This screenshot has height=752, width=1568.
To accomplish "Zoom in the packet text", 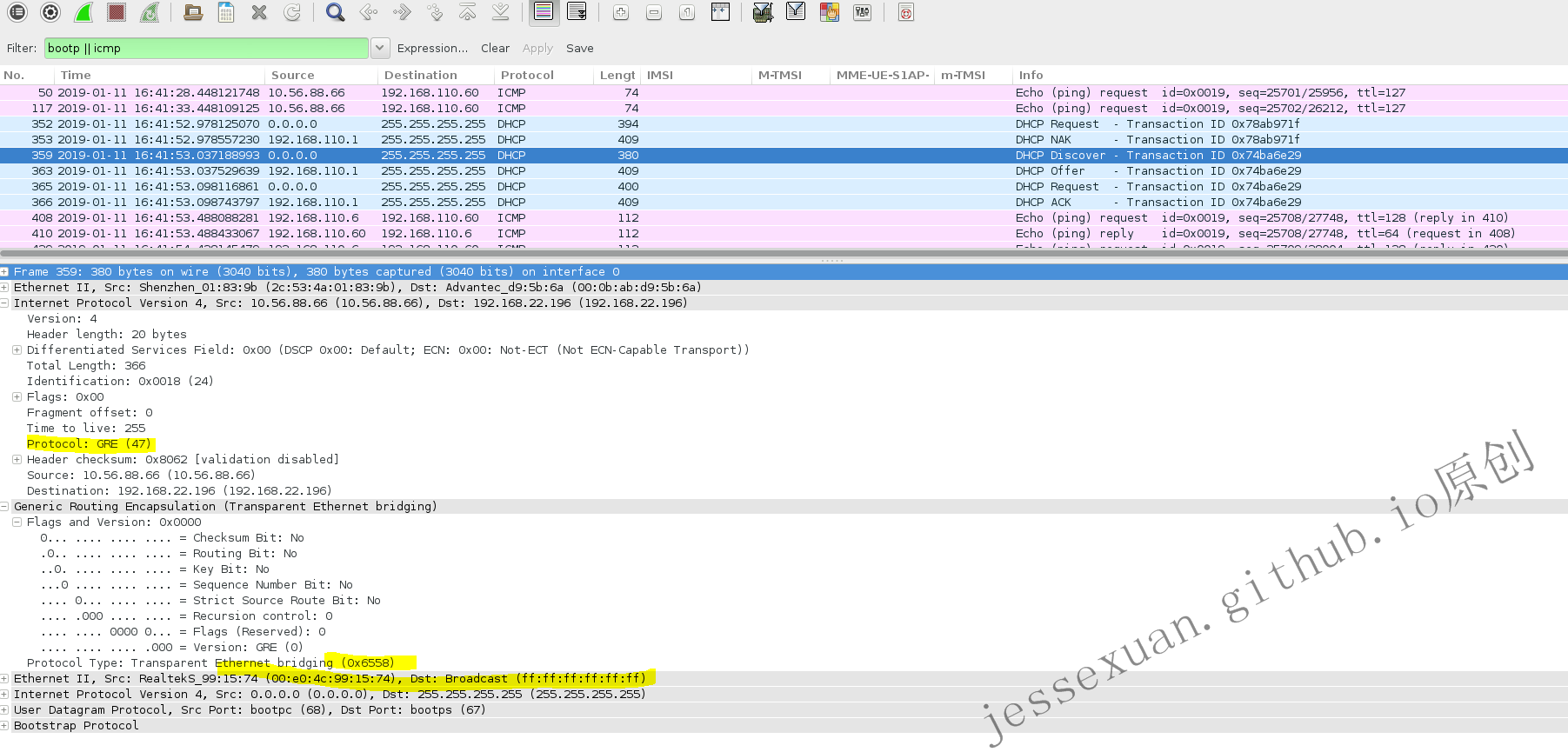I will tap(621, 12).
